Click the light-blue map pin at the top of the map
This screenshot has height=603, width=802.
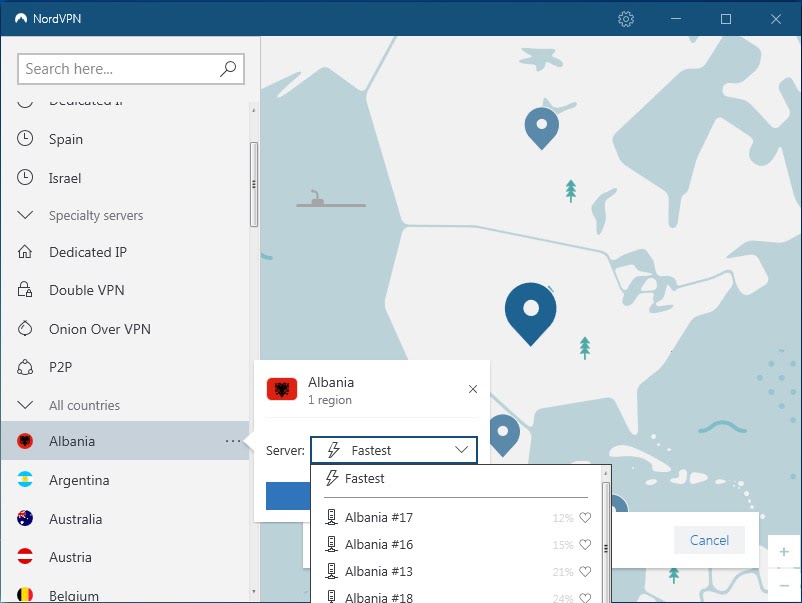pos(542,127)
